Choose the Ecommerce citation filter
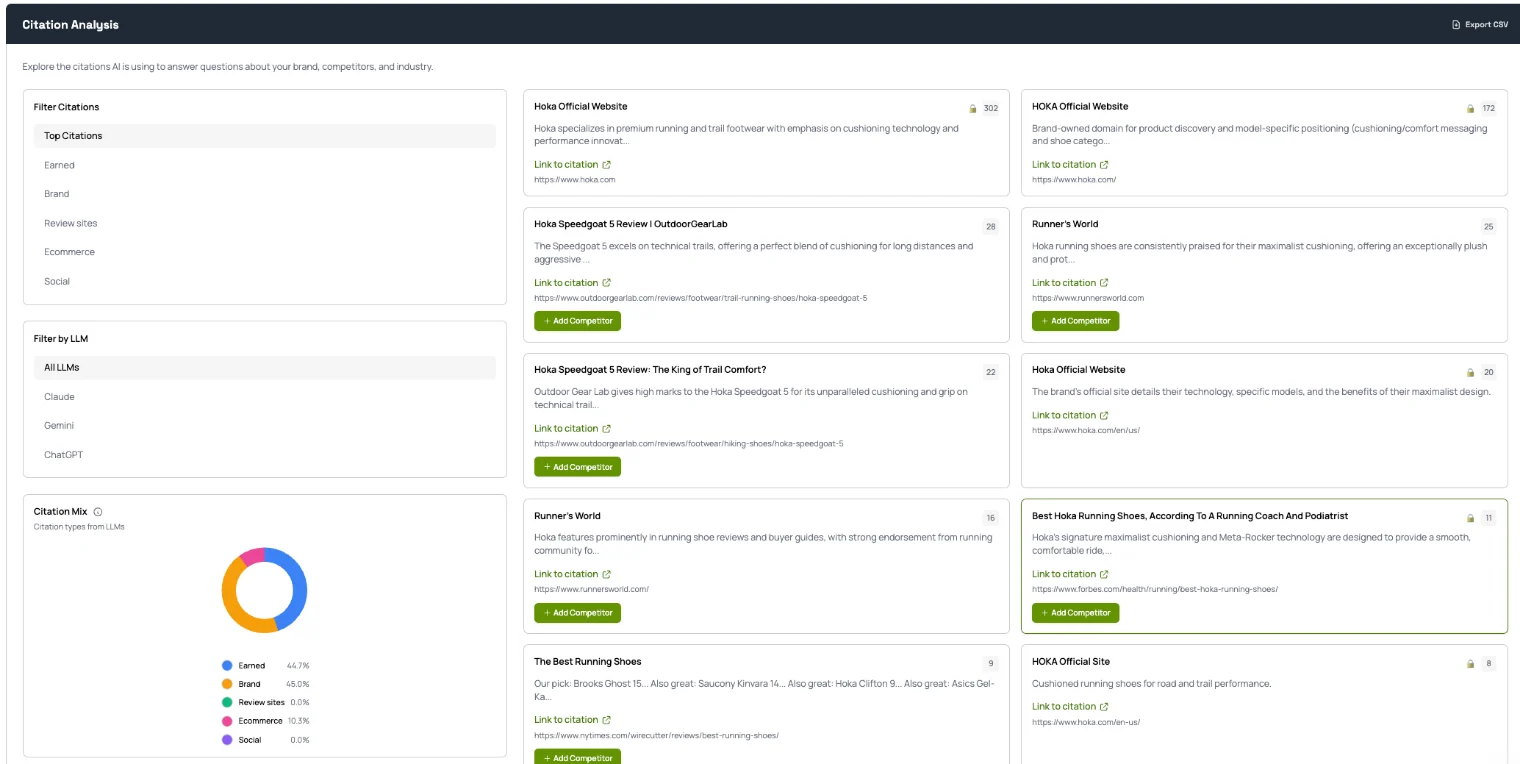This screenshot has width=1520, height=764. (264, 252)
